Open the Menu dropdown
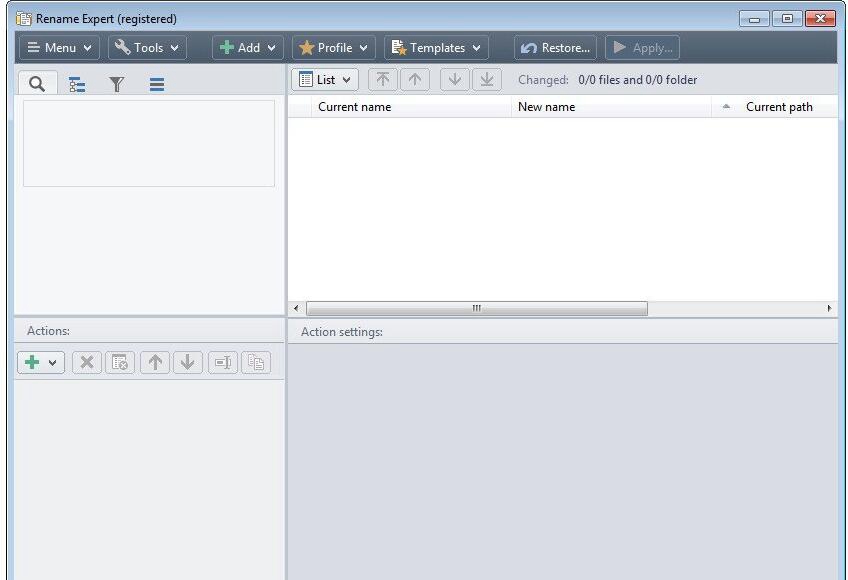This screenshot has height=580, width=848. pyautogui.click(x=59, y=48)
